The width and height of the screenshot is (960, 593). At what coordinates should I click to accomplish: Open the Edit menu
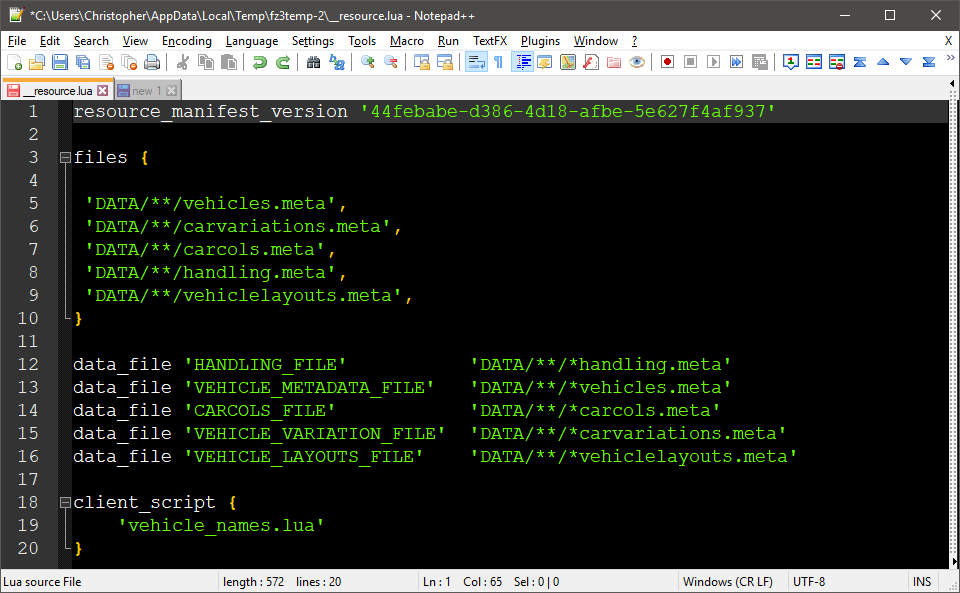pos(50,41)
